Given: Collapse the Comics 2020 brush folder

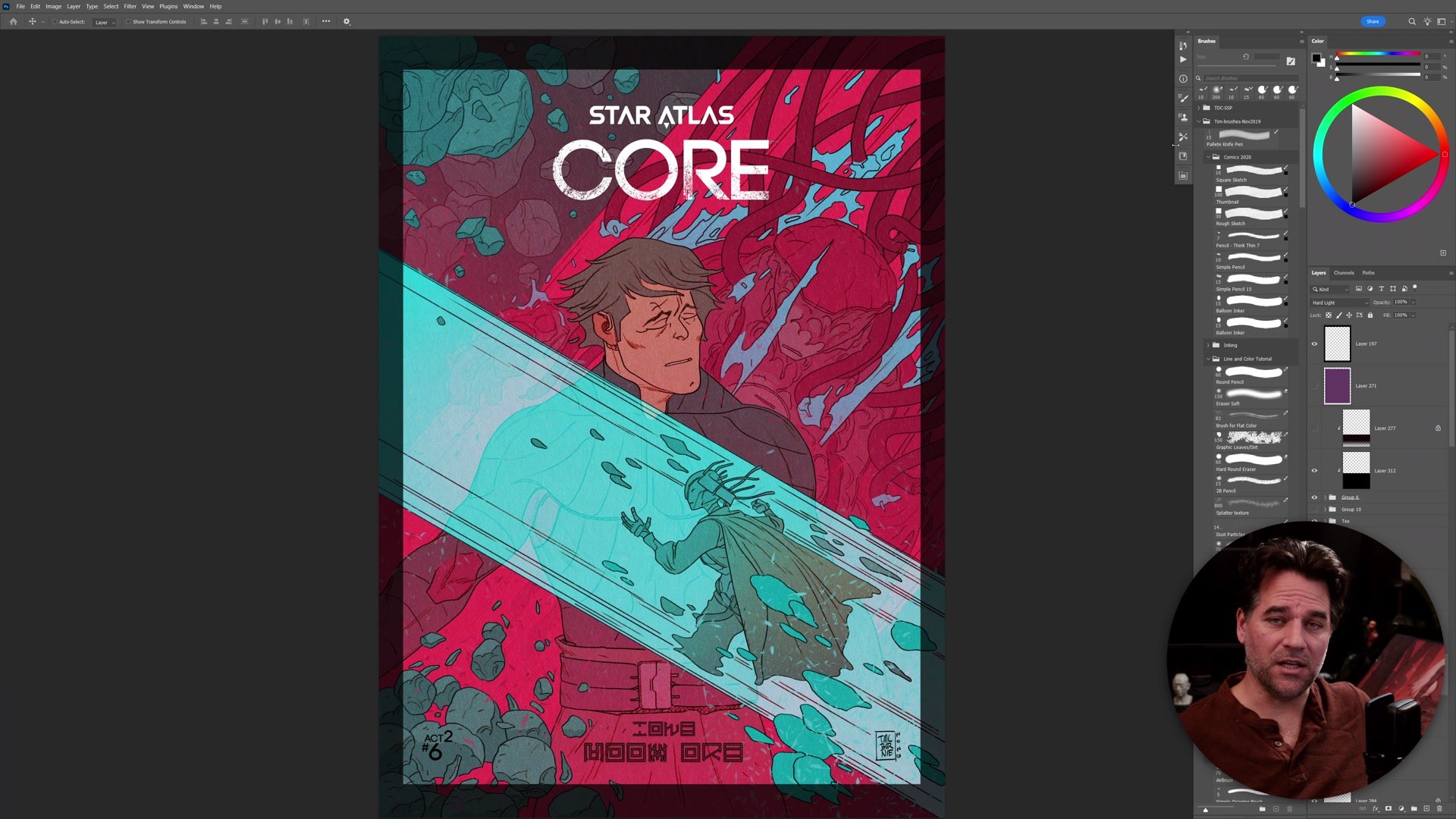Looking at the screenshot, I should tap(1209, 157).
